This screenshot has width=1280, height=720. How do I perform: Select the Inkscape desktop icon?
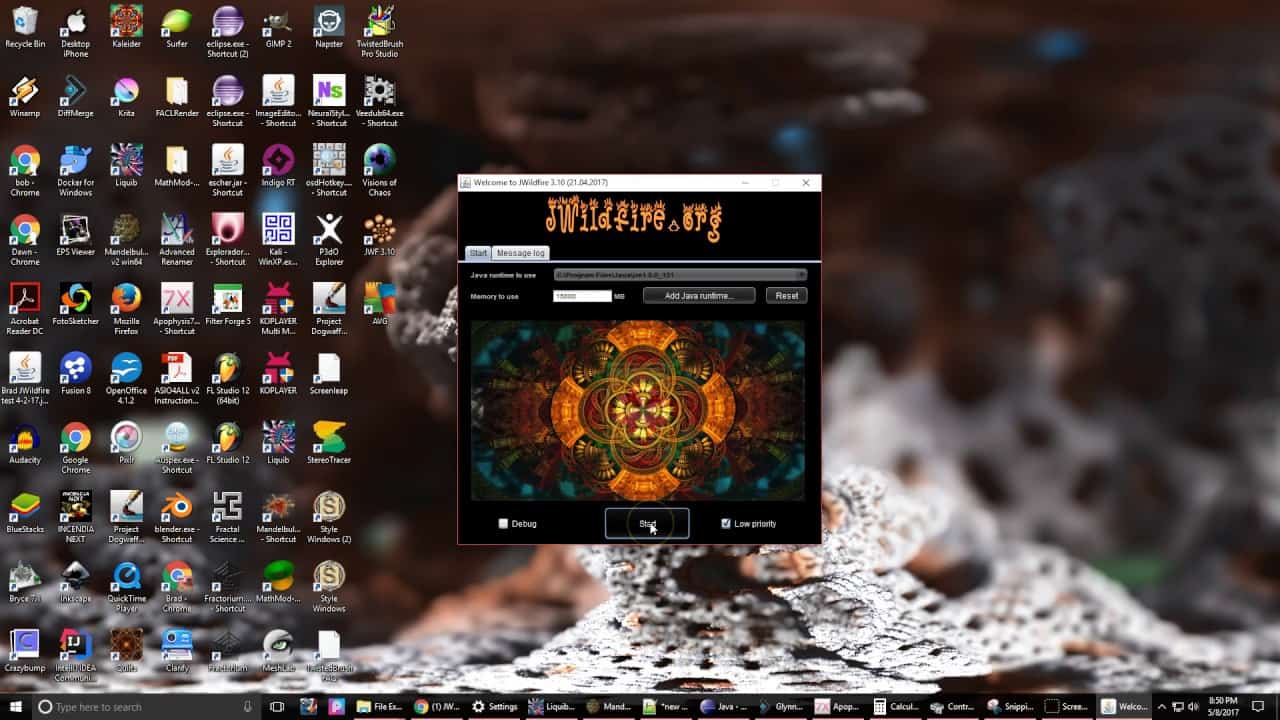point(75,581)
